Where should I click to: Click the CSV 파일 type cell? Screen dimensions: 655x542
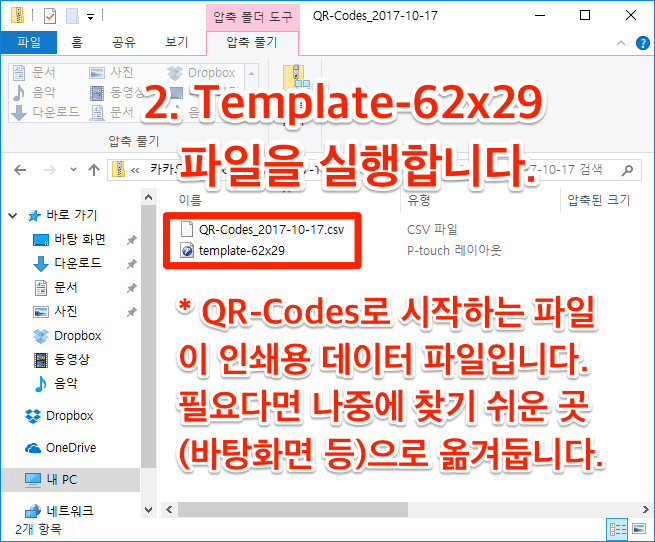coord(432,229)
